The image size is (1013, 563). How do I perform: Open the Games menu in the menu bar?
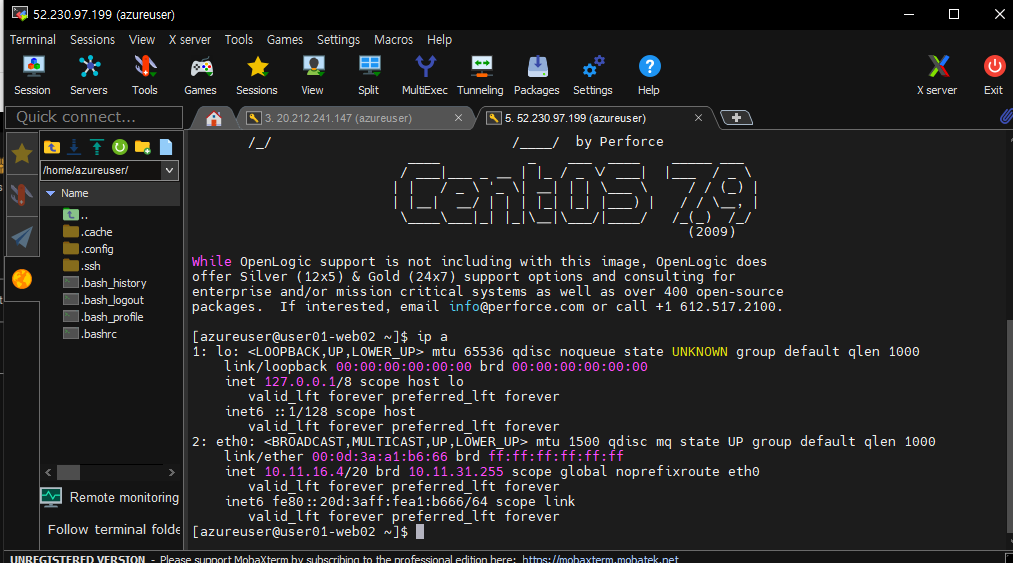click(x=285, y=39)
